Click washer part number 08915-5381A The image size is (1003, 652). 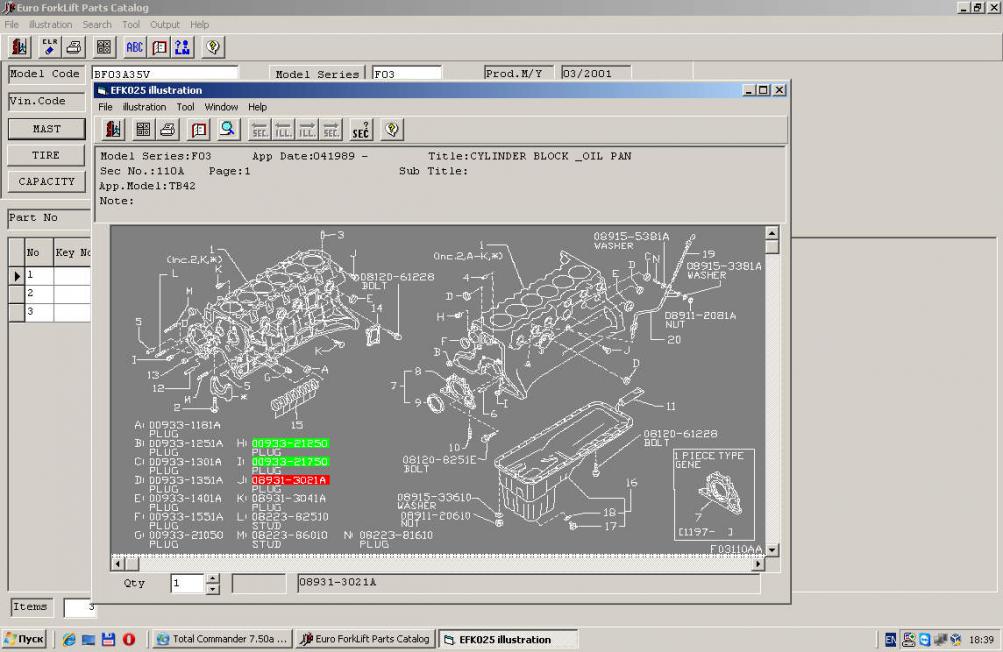point(631,236)
